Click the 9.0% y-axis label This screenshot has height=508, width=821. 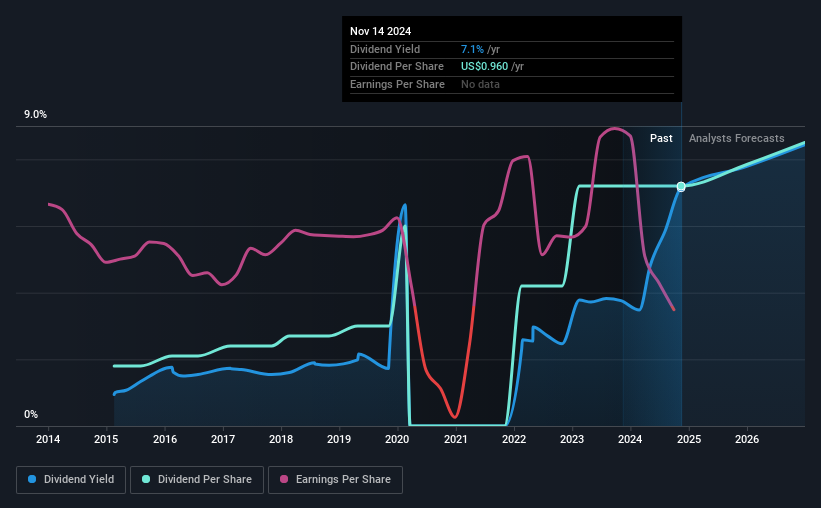[x=35, y=114]
